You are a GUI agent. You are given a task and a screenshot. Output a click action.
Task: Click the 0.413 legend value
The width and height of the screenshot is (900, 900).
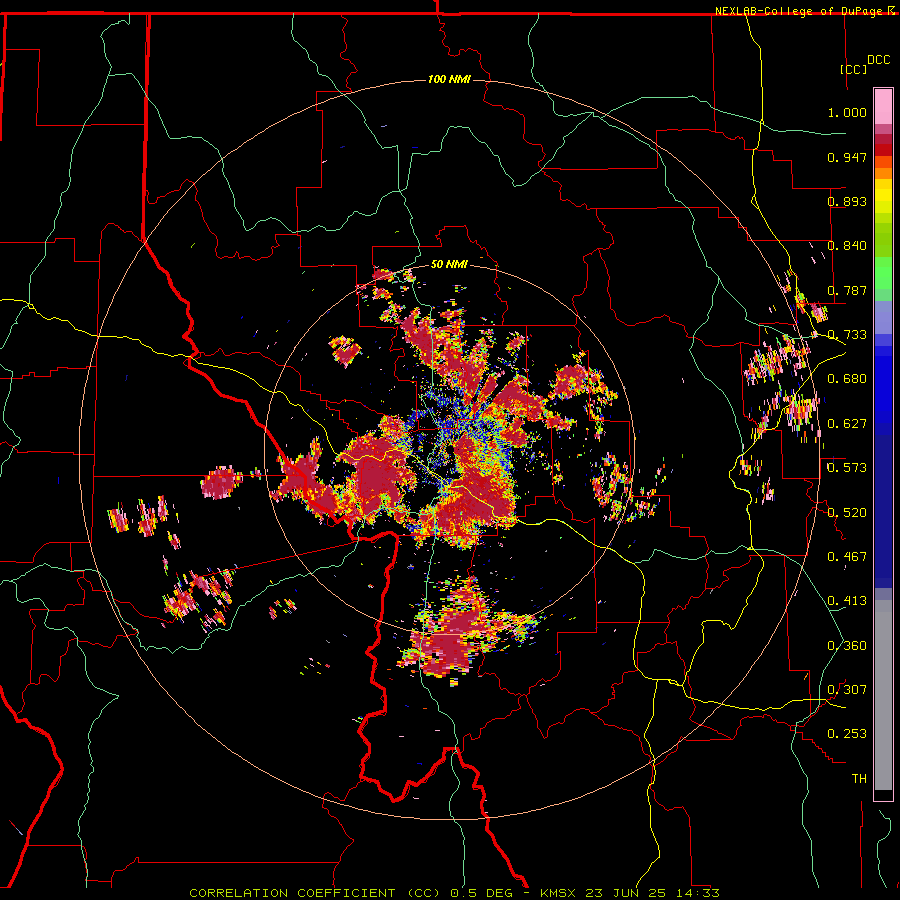click(x=847, y=601)
